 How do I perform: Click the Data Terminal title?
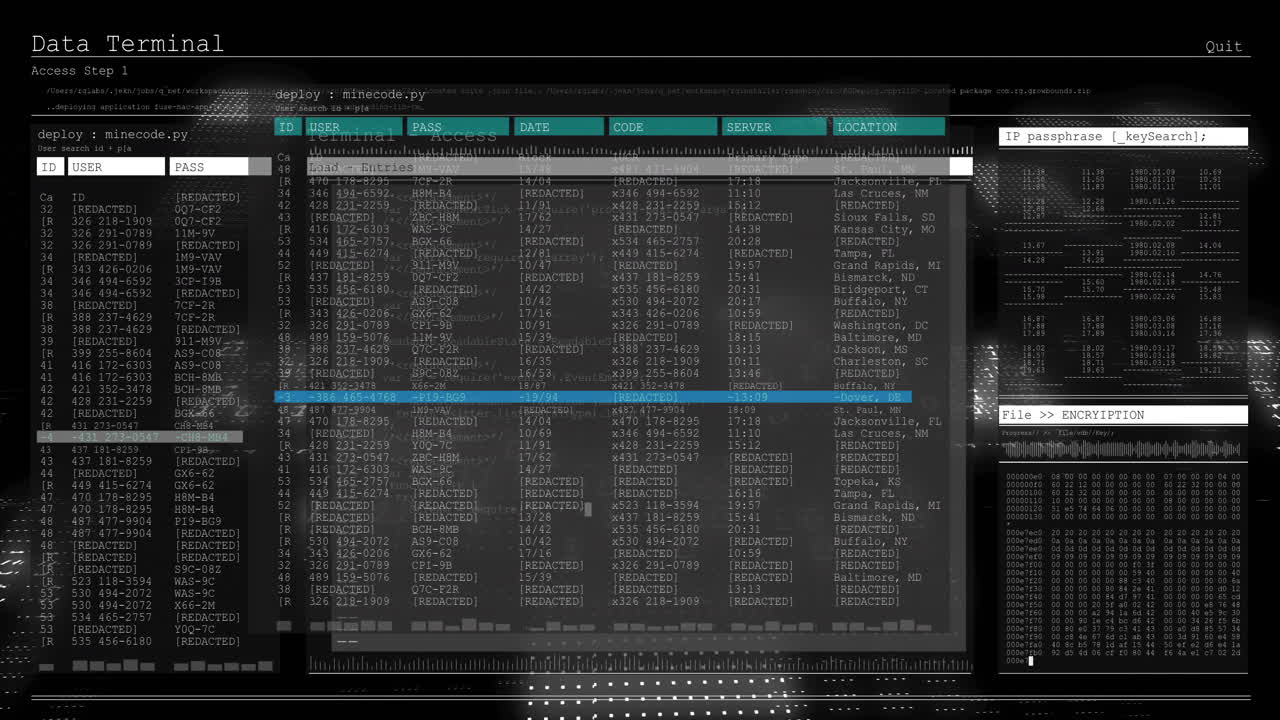127,44
